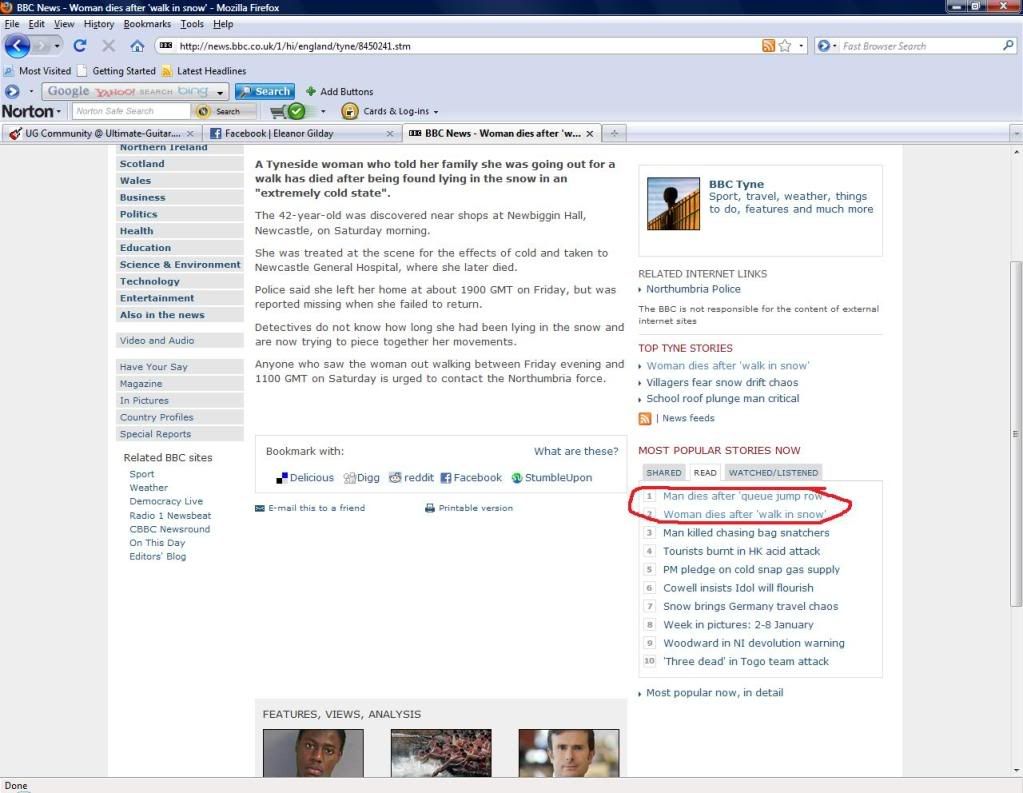1023x793 pixels.
Task: Open the File menu
Action: (12, 24)
